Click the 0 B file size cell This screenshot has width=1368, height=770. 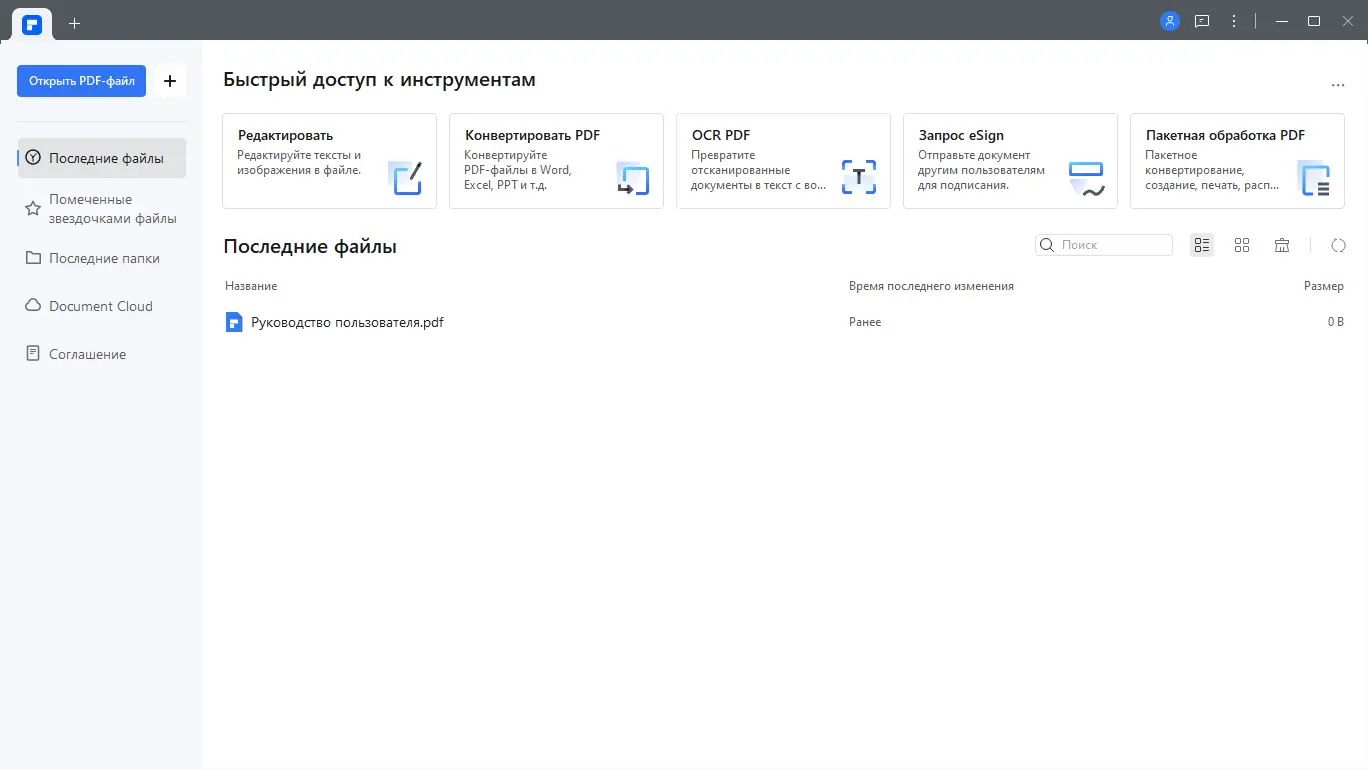1335,322
